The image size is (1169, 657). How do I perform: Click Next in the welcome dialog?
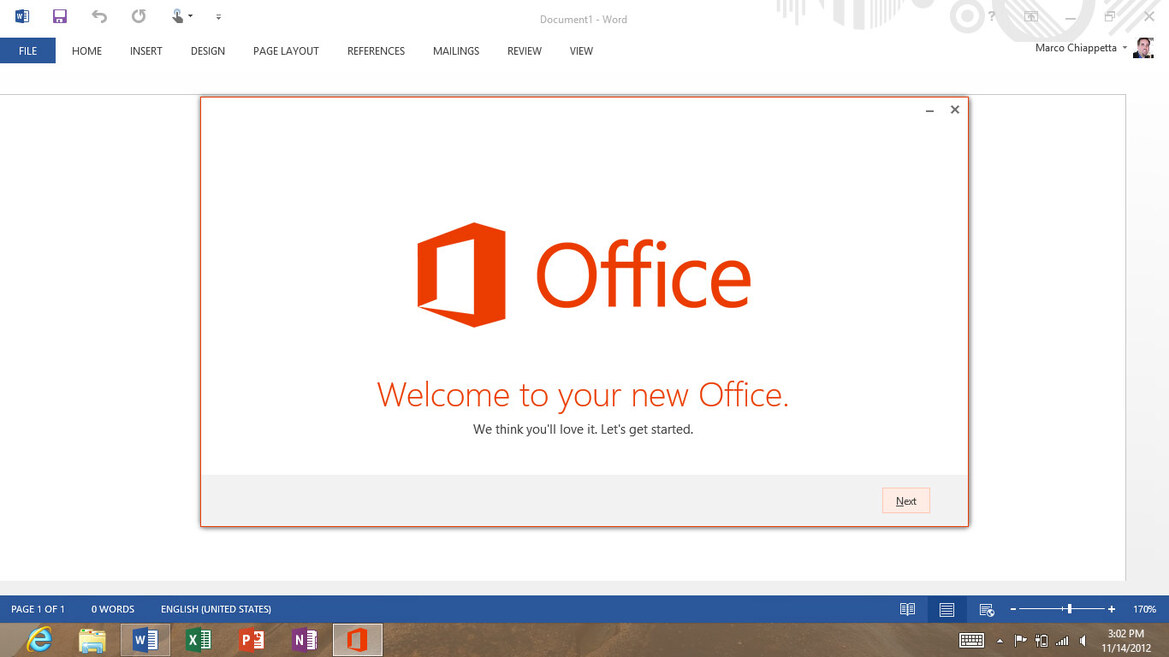pyautogui.click(x=906, y=501)
